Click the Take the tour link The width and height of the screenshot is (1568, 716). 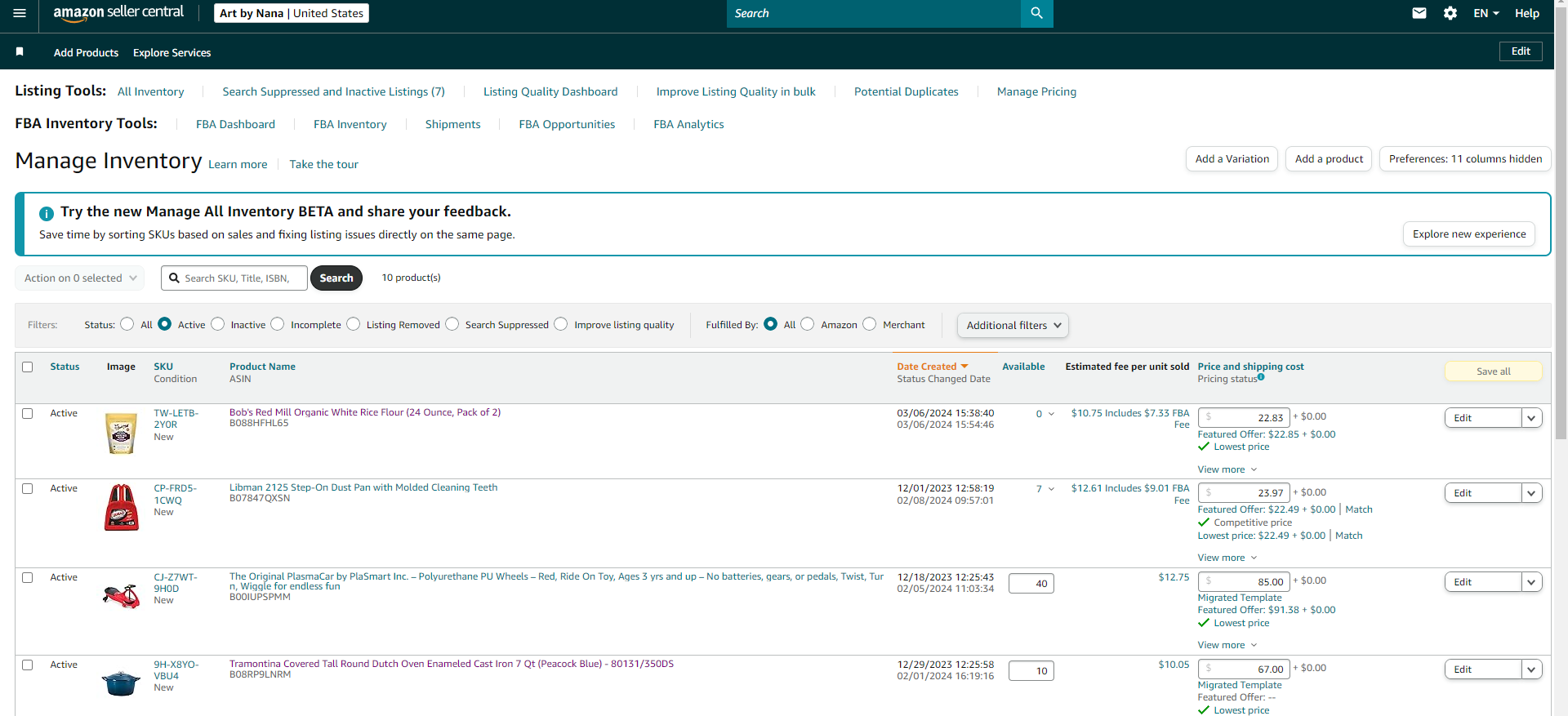(x=323, y=164)
